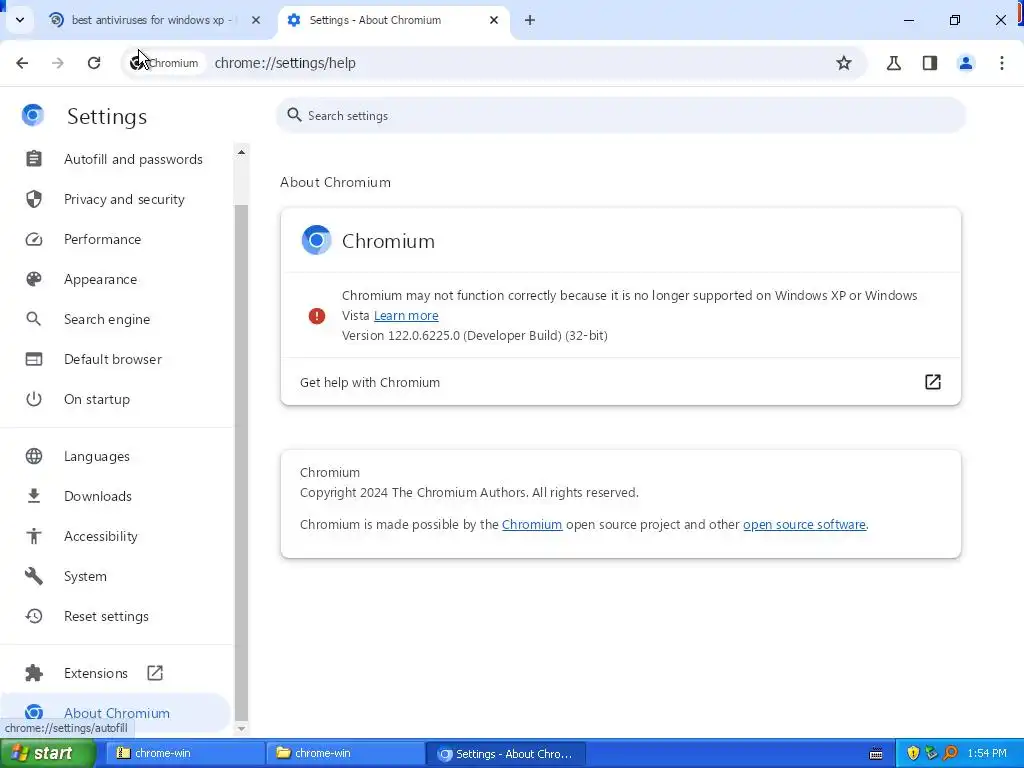Click the red error warning icon
Image resolution: width=1024 pixels, height=768 pixels.
[317, 316]
